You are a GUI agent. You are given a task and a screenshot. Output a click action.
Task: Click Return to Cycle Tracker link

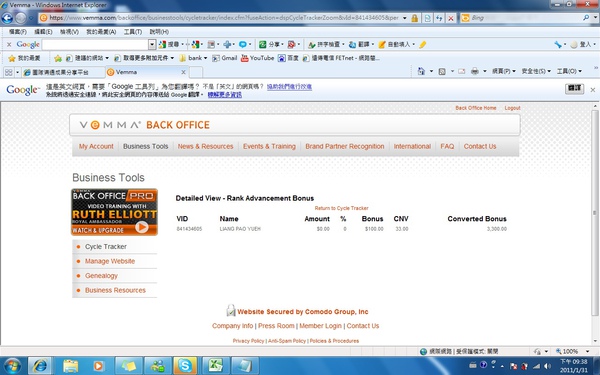[341, 208]
